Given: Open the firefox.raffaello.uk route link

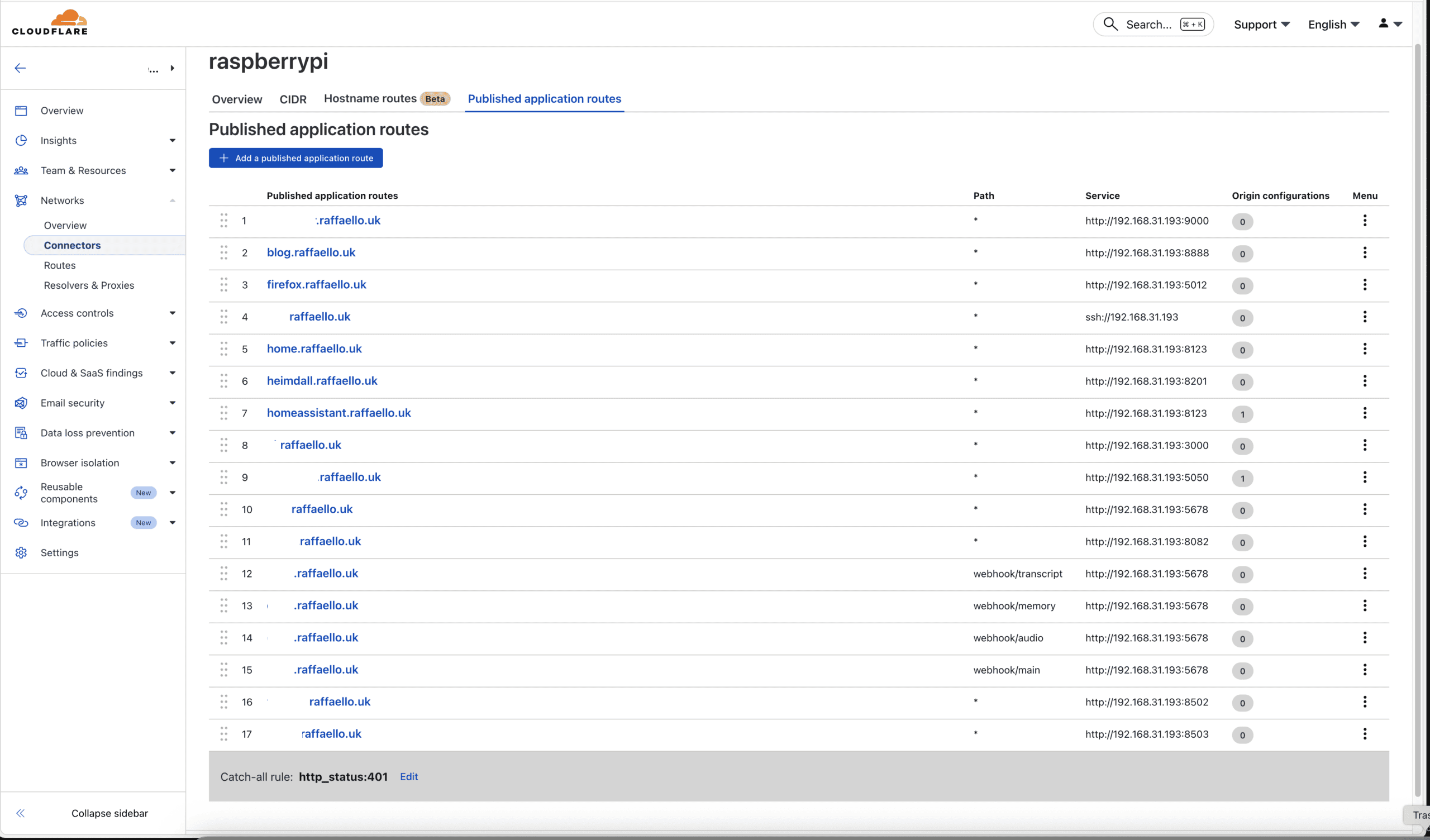Looking at the screenshot, I should [316, 285].
